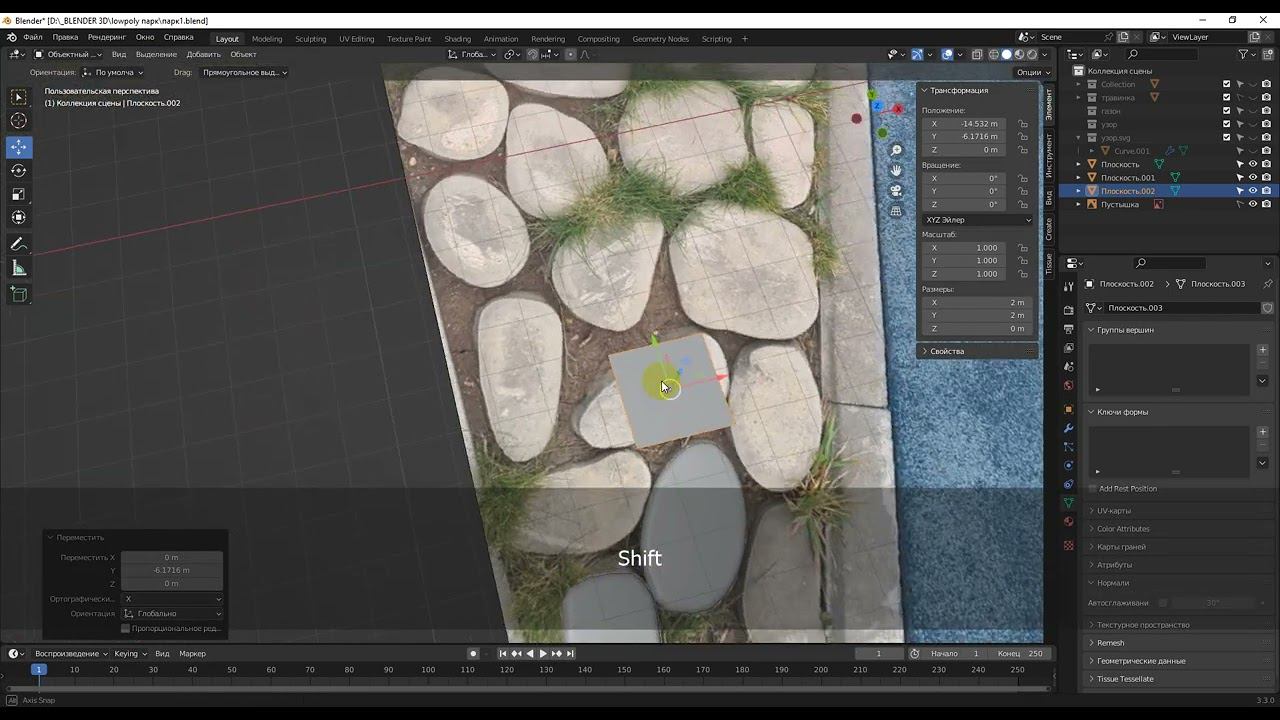The image size is (1280, 720).
Task: Click the Add Cube tool icon
Action: tap(19, 294)
